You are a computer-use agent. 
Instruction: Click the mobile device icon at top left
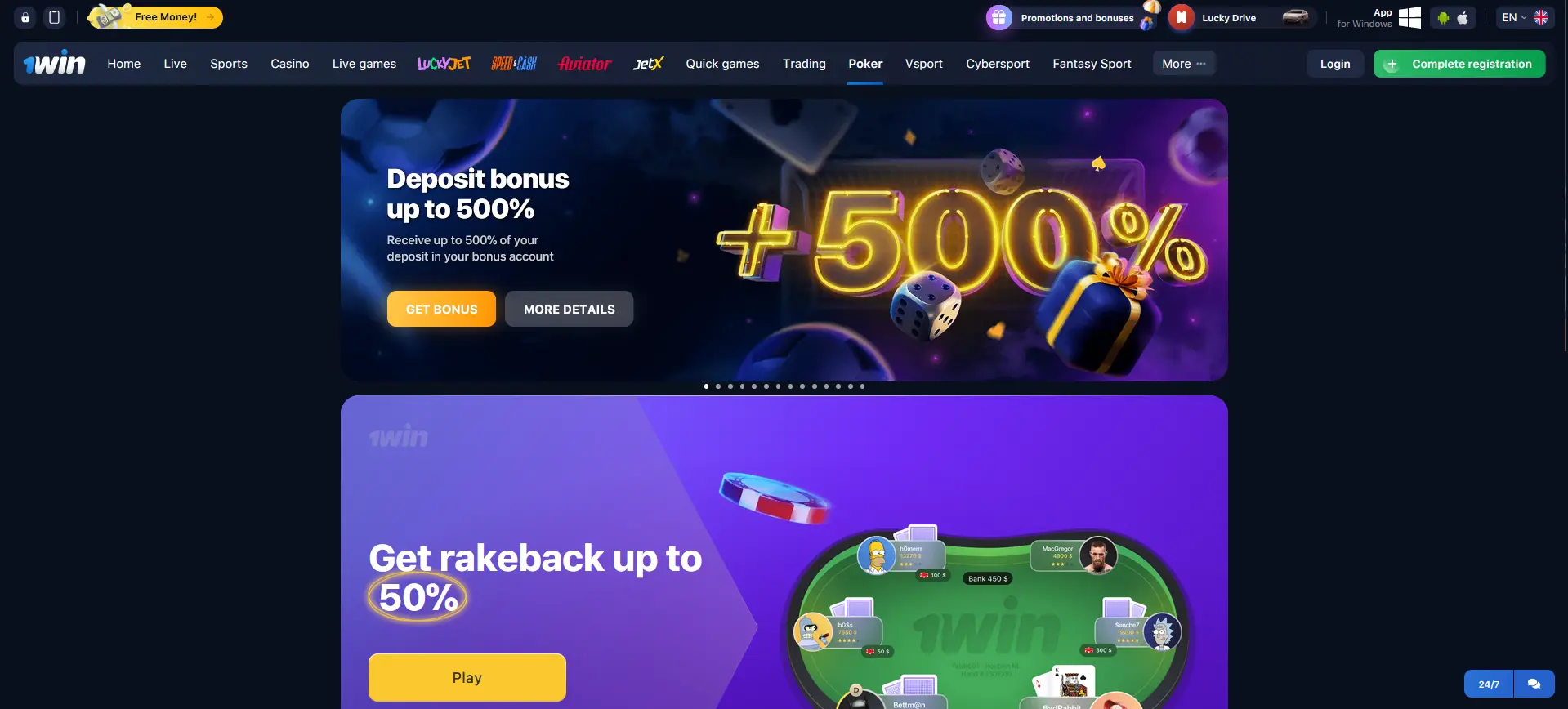(x=54, y=17)
